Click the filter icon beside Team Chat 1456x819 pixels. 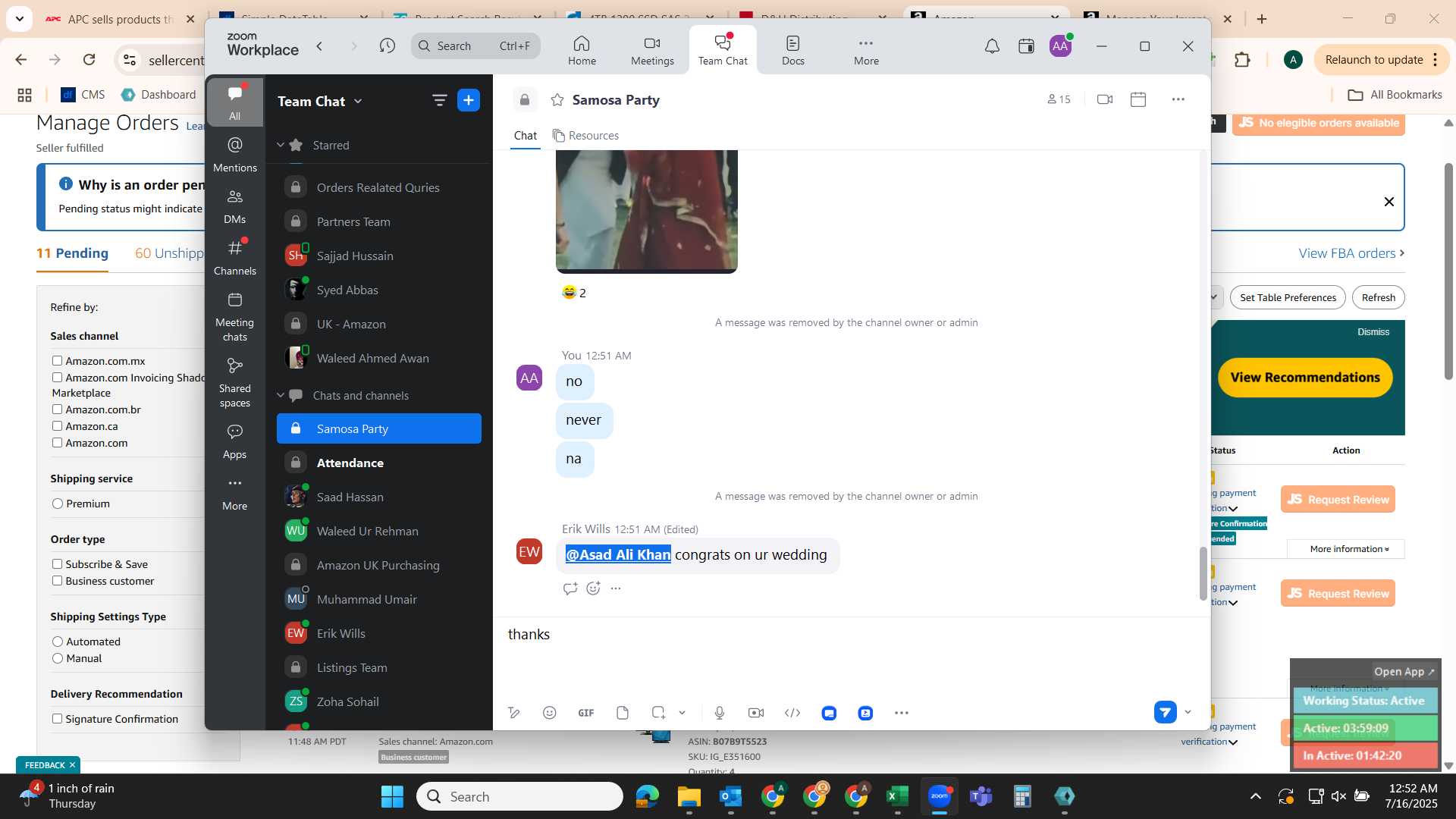439,100
